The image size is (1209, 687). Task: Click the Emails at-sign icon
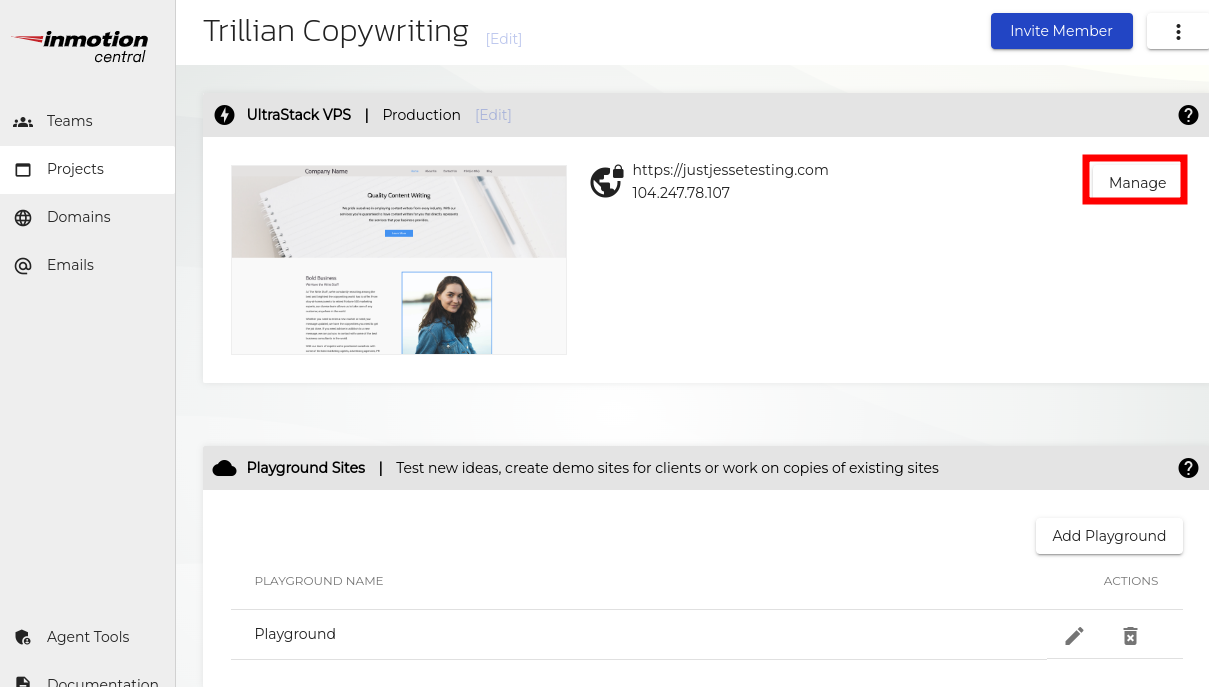[23, 265]
